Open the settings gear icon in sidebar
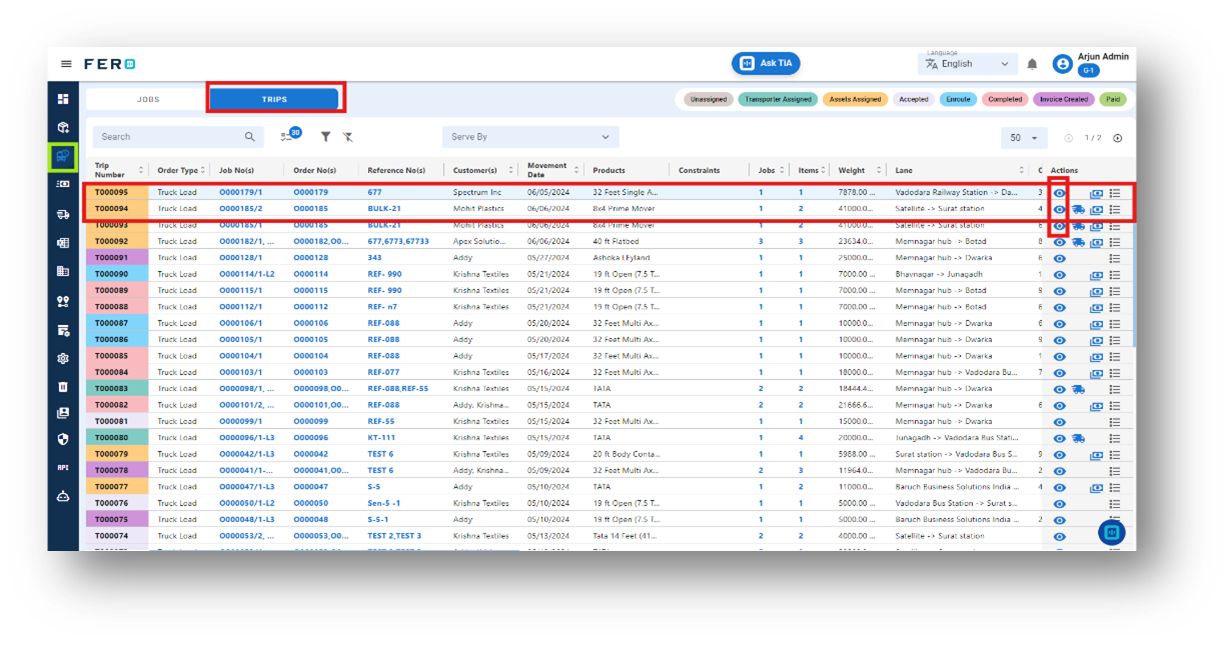The height and width of the screenshot is (646, 1232). point(63,358)
